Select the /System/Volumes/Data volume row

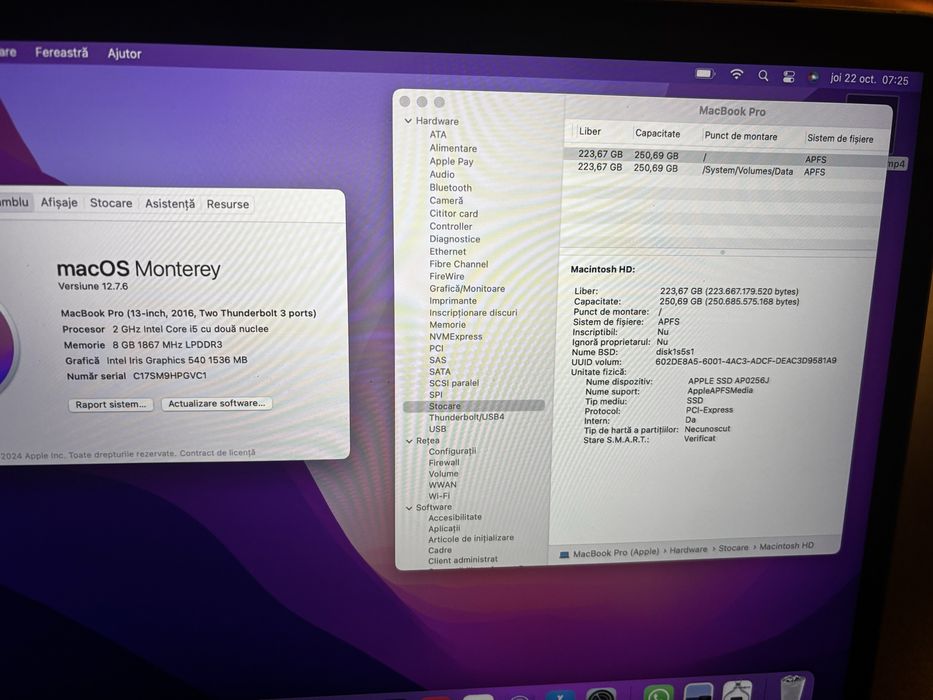point(722,170)
